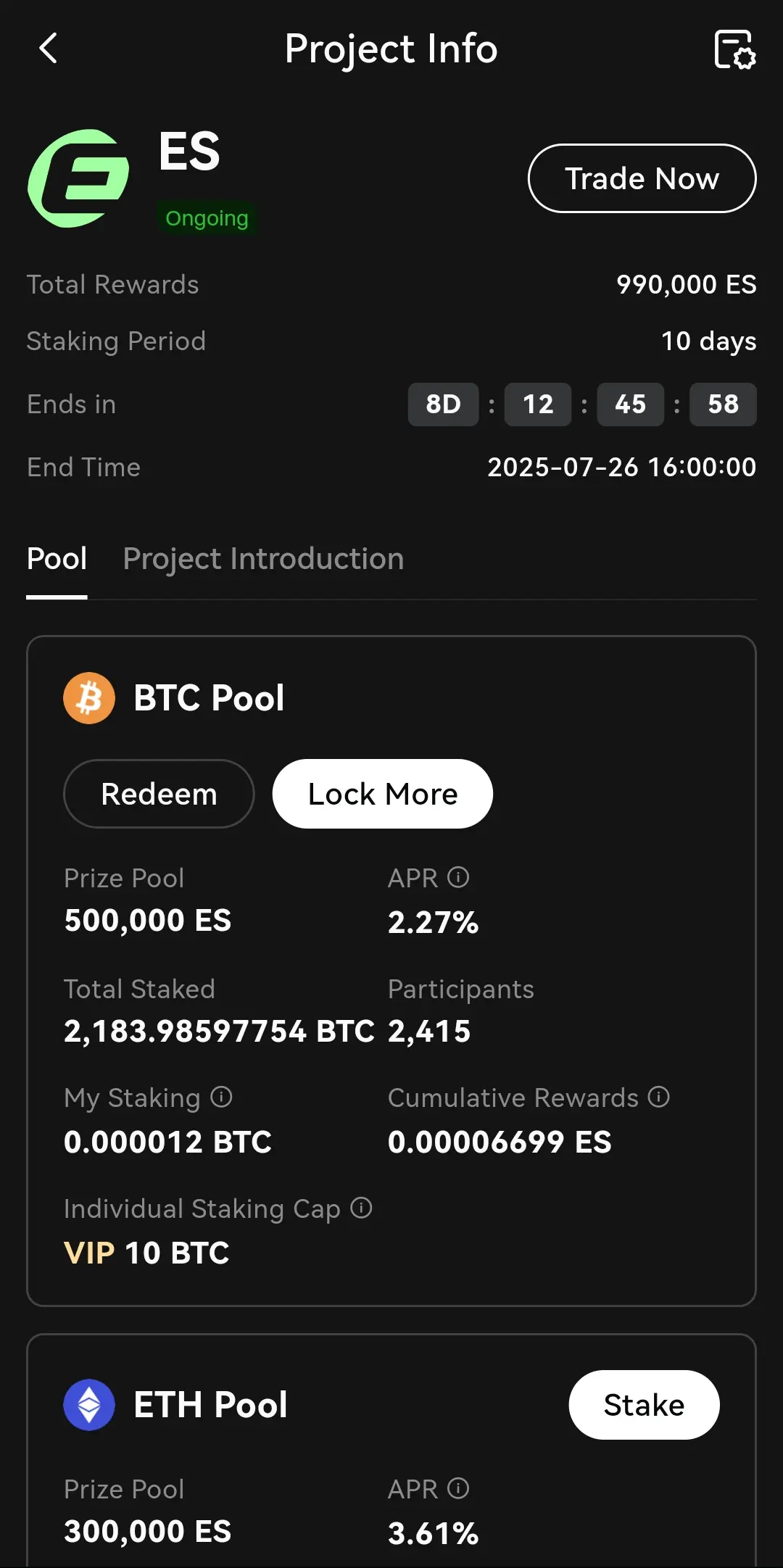Tap the Ongoing status badge

(207, 218)
